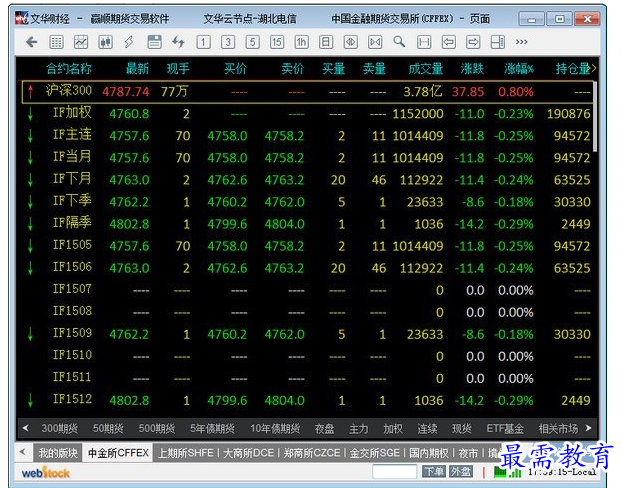The height and width of the screenshot is (488, 622).
Task: Switch to 500期货 tab
Action: [x=157, y=428]
